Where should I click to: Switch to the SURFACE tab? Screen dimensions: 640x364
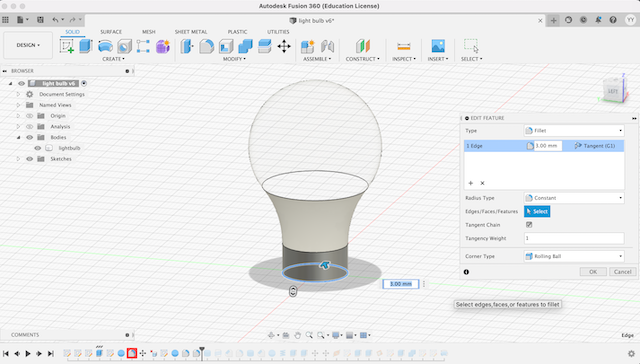(x=111, y=32)
